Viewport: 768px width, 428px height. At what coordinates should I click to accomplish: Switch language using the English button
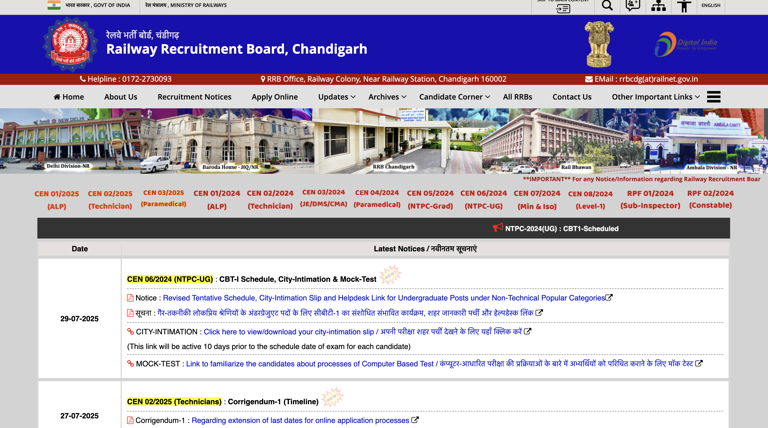coord(710,6)
